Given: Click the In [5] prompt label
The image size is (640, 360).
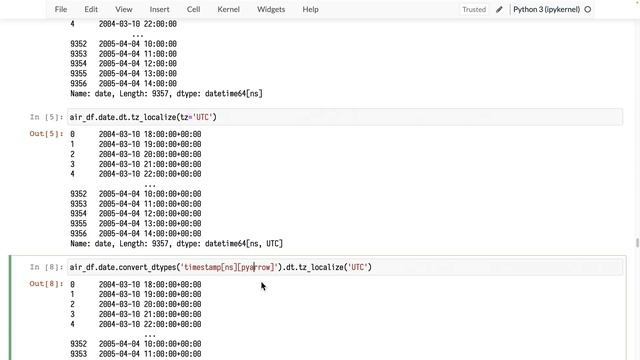Looking at the screenshot, I should (46, 117).
